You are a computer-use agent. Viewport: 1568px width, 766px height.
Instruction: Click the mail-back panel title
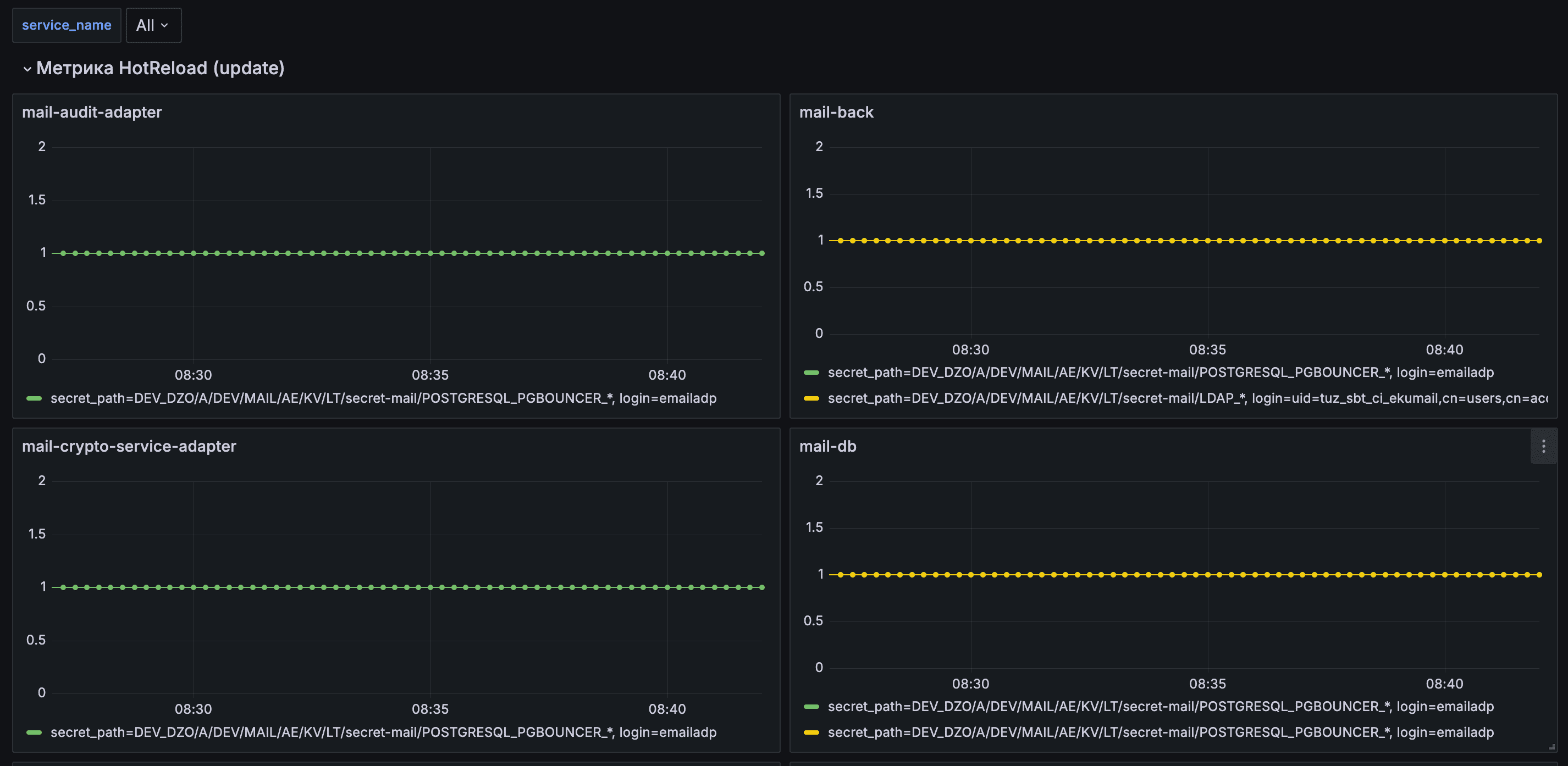[836, 112]
